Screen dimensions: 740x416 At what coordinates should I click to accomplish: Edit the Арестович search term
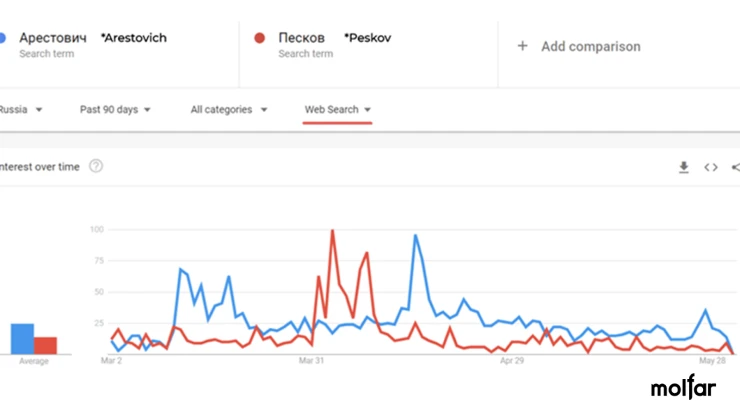point(53,38)
